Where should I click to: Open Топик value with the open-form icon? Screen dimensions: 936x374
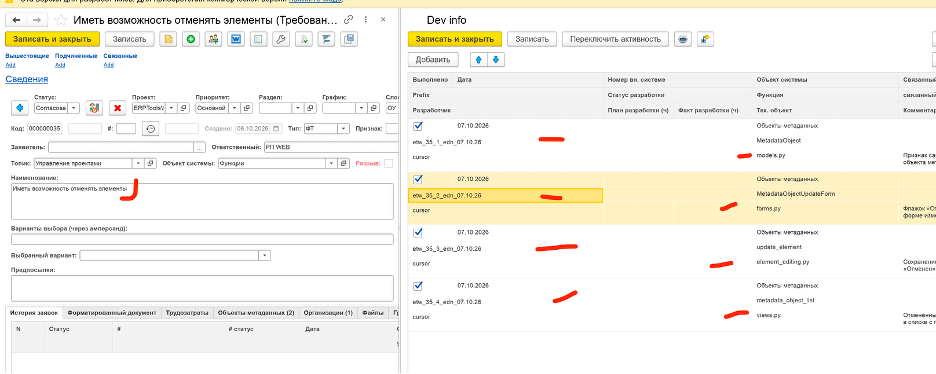click(x=151, y=163)
